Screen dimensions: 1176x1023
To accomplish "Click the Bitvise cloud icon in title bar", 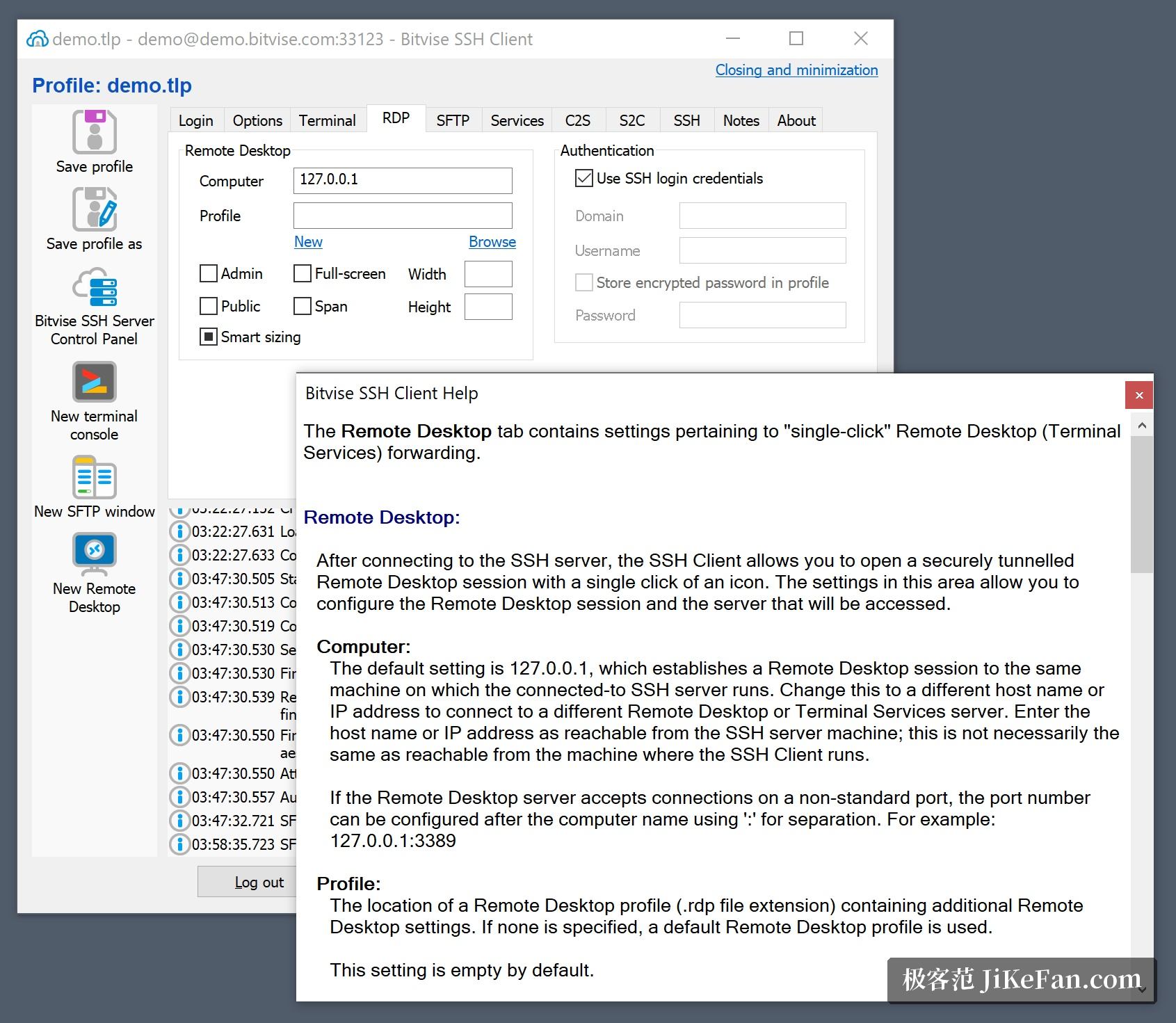I will coord(38,39).
